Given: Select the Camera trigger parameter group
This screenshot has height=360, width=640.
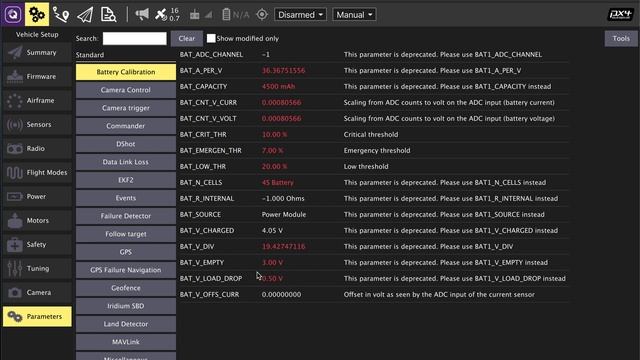Looking at the screenshot, I should pos(126,108).
